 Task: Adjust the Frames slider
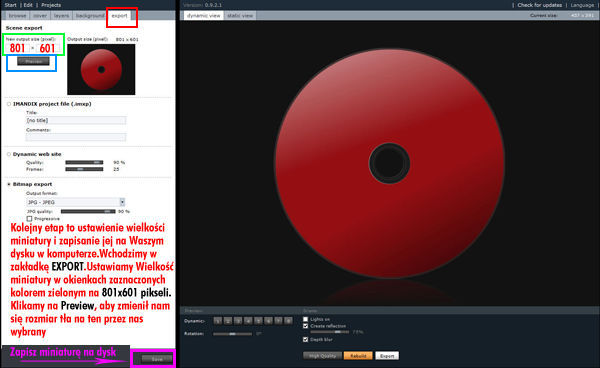click(x=84, y=169)
